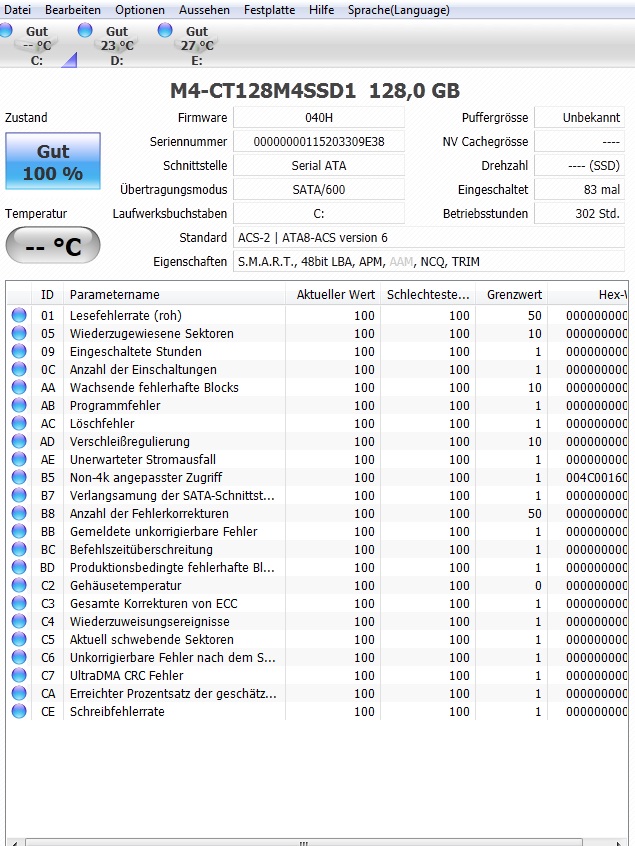635x846 pixels.
Task: Click status orb for Gemeldete unkorrigierbare Fehler
Action: click(19, 531)
